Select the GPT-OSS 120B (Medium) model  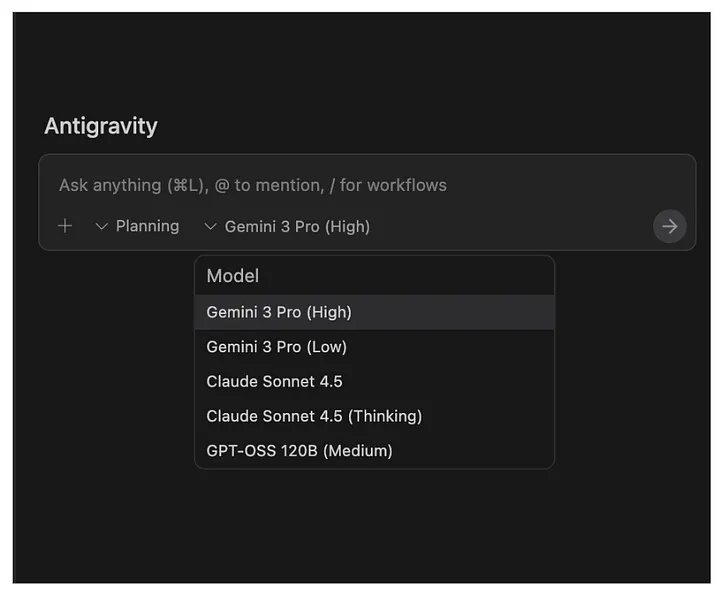point(299,451)
